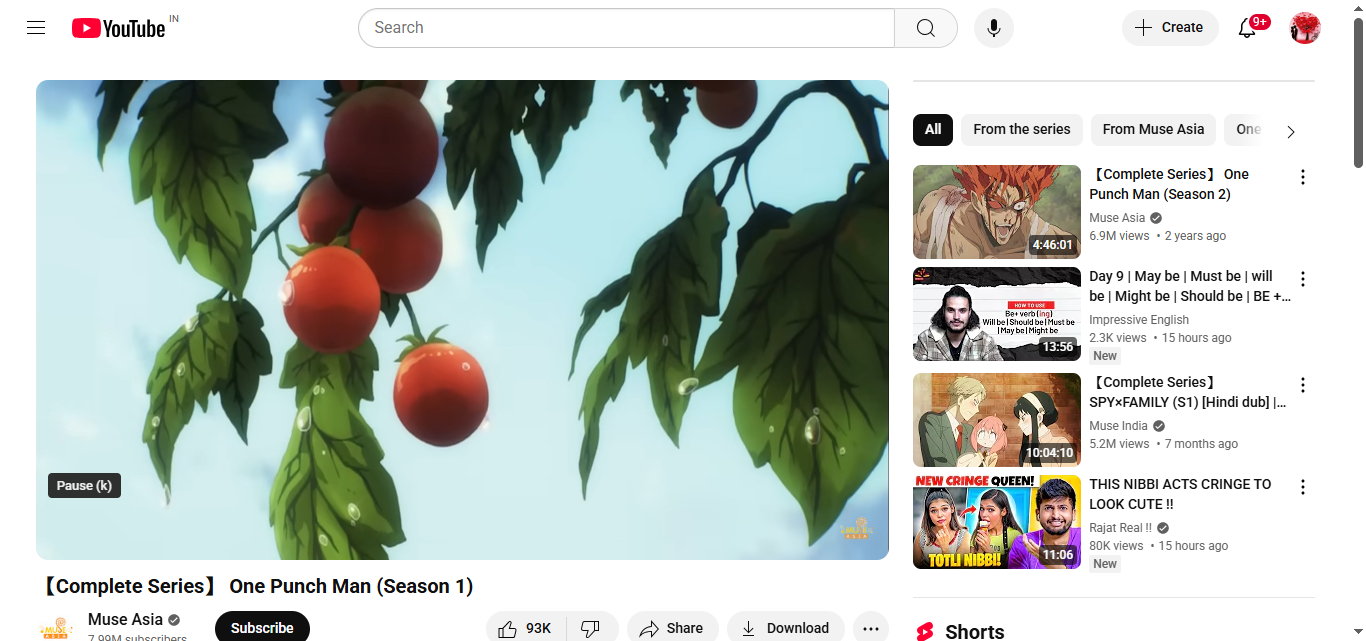The height and width of the screenshot is (641, 1366).
Task: Open the Impressive English channel
Action: (x=1139, y=320)
